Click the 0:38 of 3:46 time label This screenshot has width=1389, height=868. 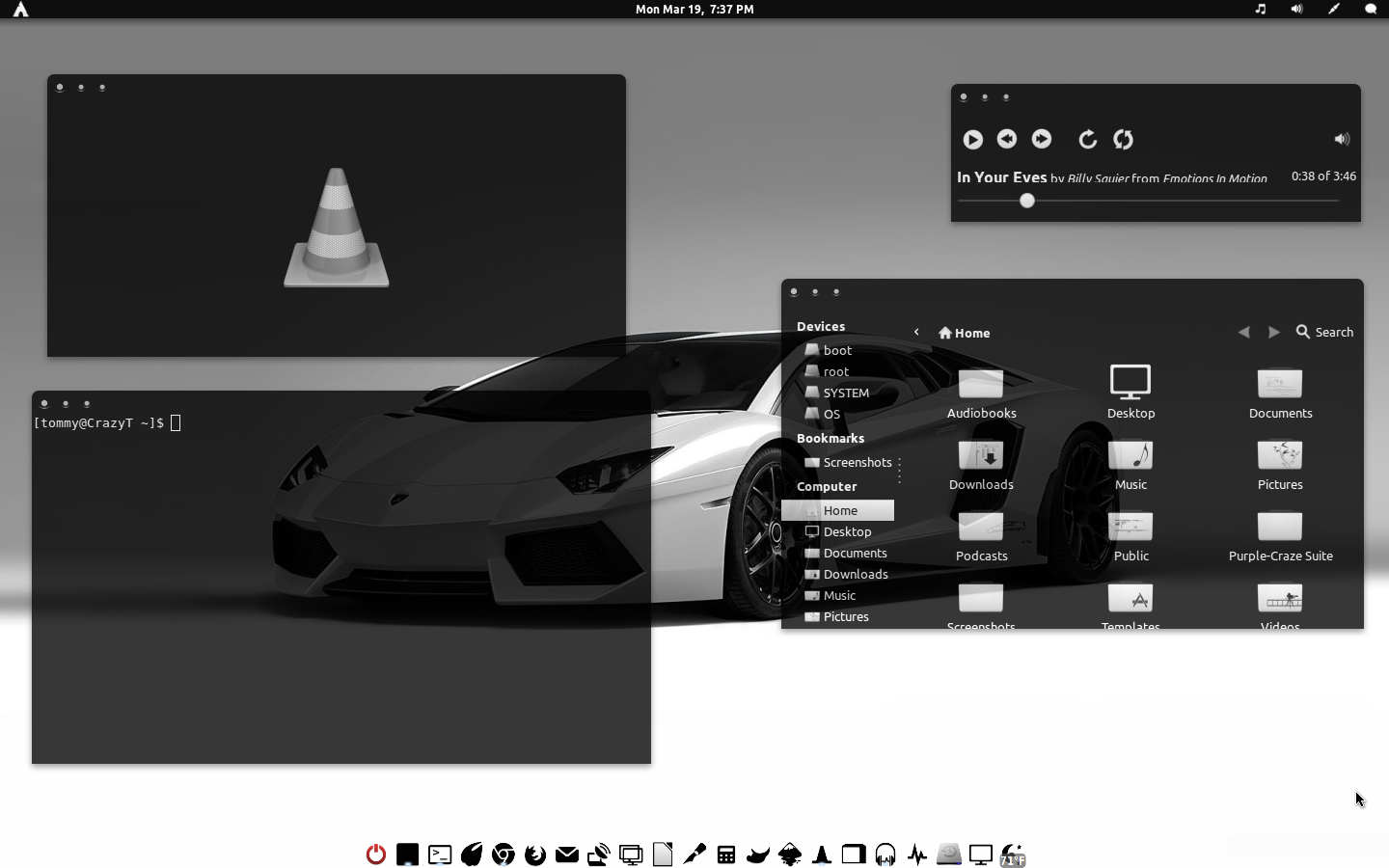[x=1323, y=176]
